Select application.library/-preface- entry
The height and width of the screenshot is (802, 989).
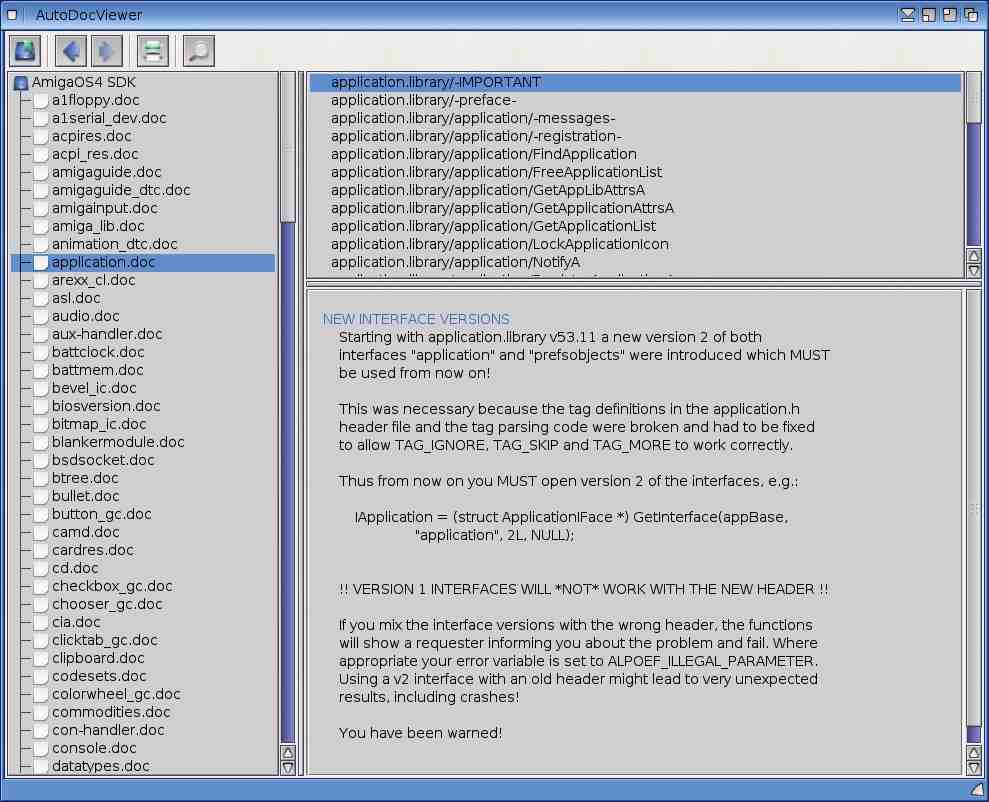pos(423,100)
